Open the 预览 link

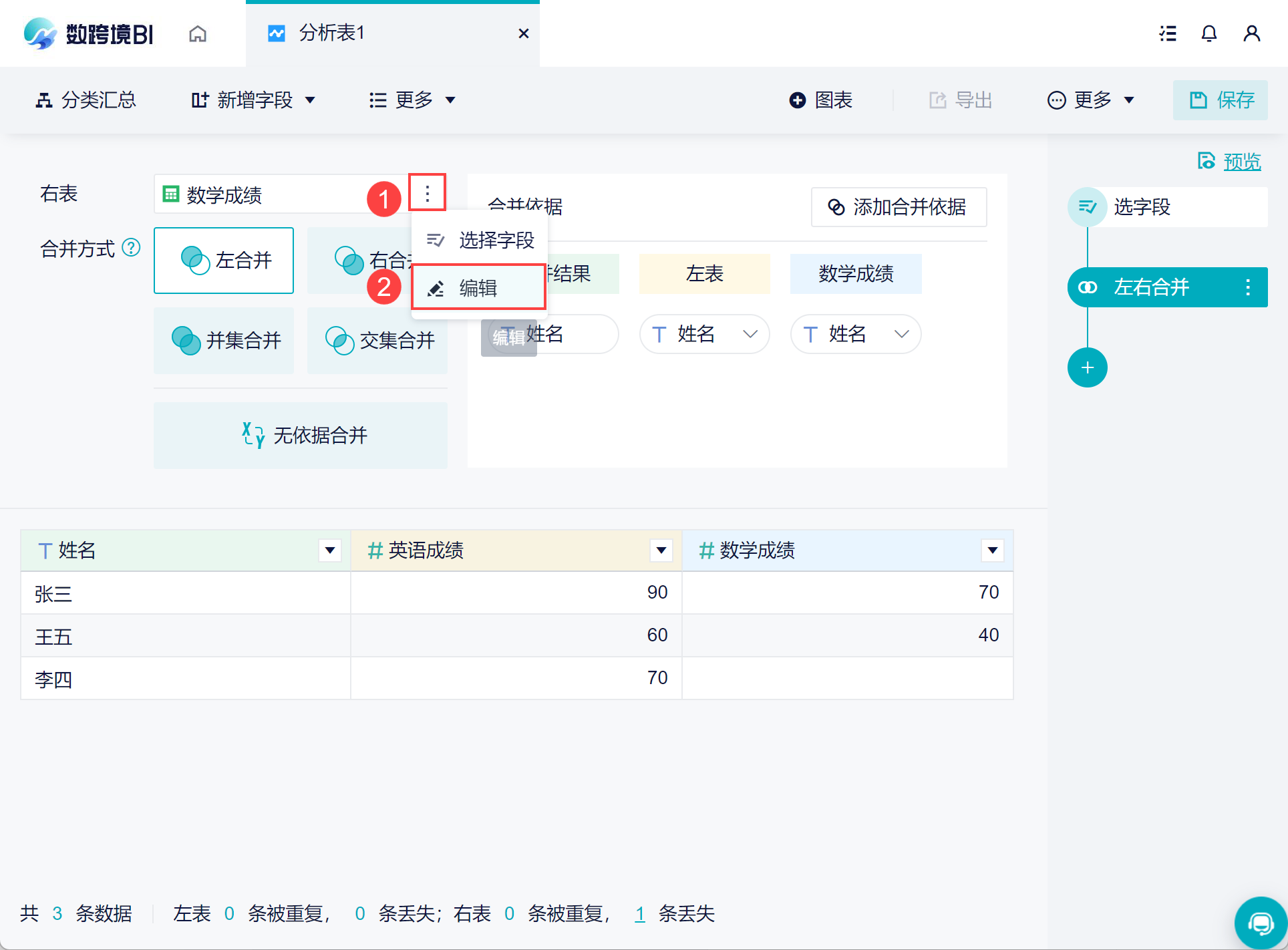coord(1241,161)
